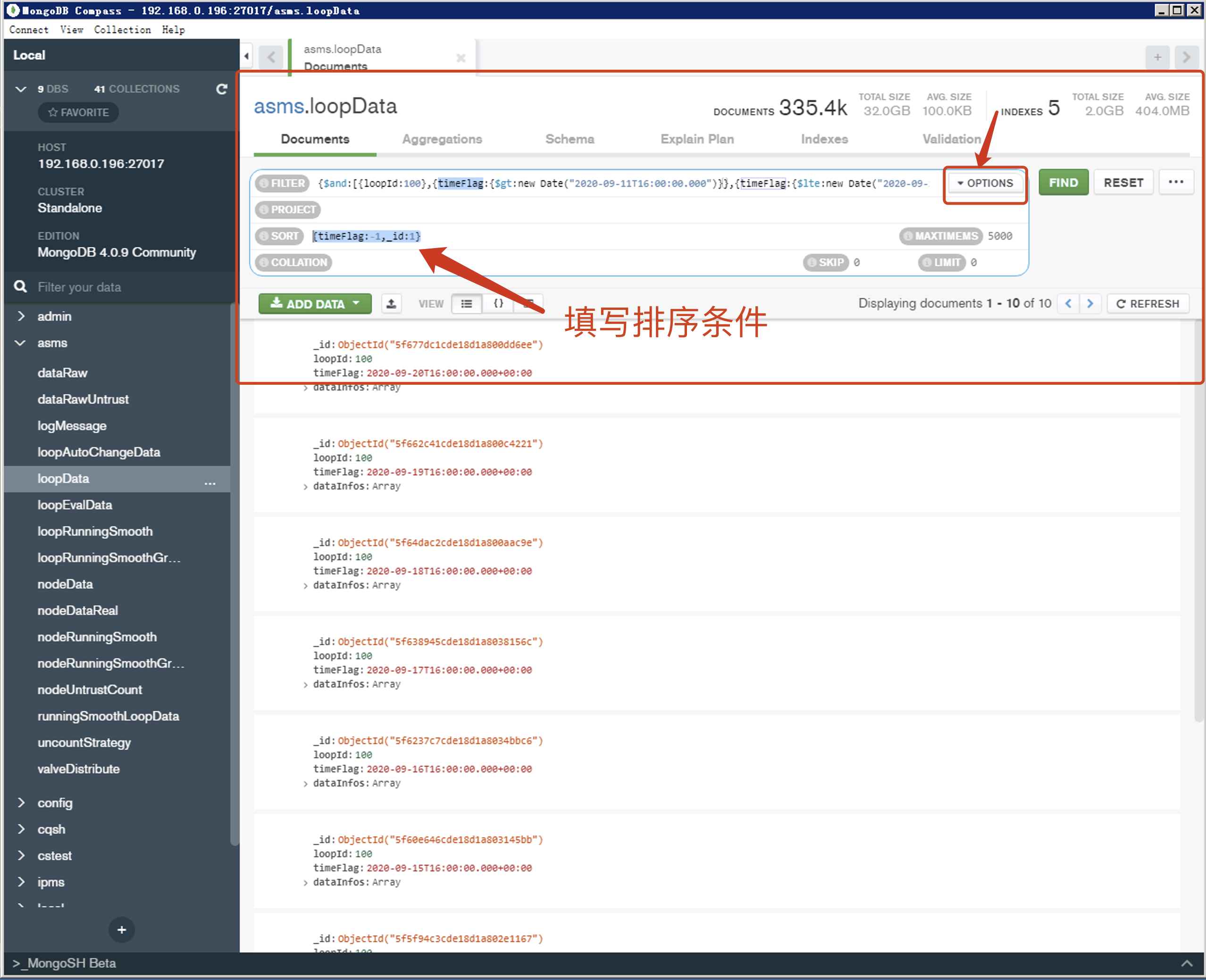This screenshot has width=1206, height=980.
Task: Expand the admin database
Action: point(21,316)
